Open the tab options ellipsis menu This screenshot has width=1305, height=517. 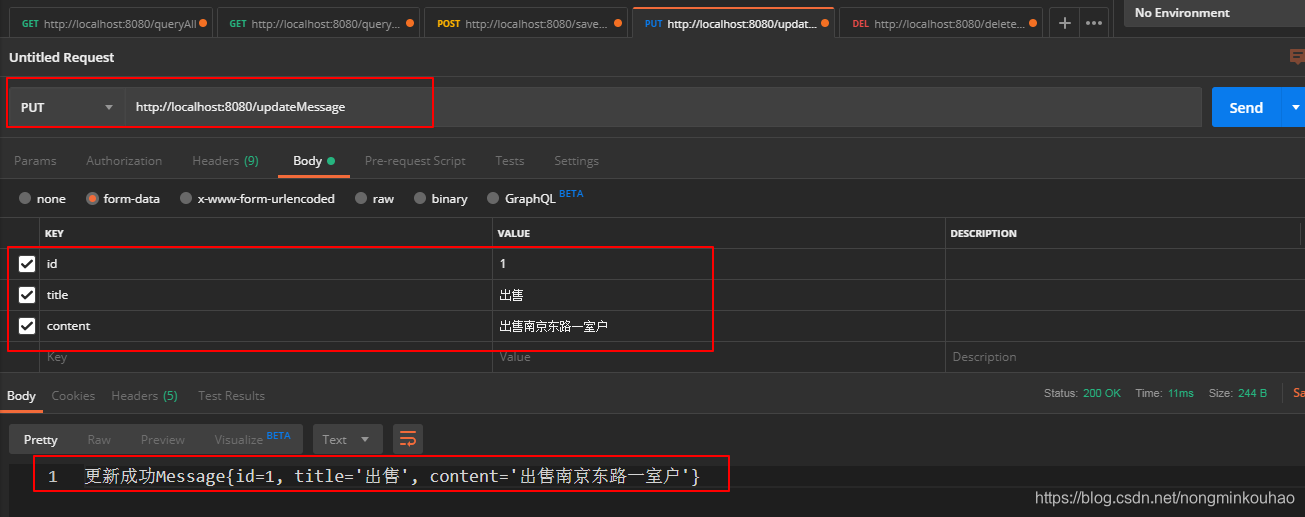[1095, 23]
